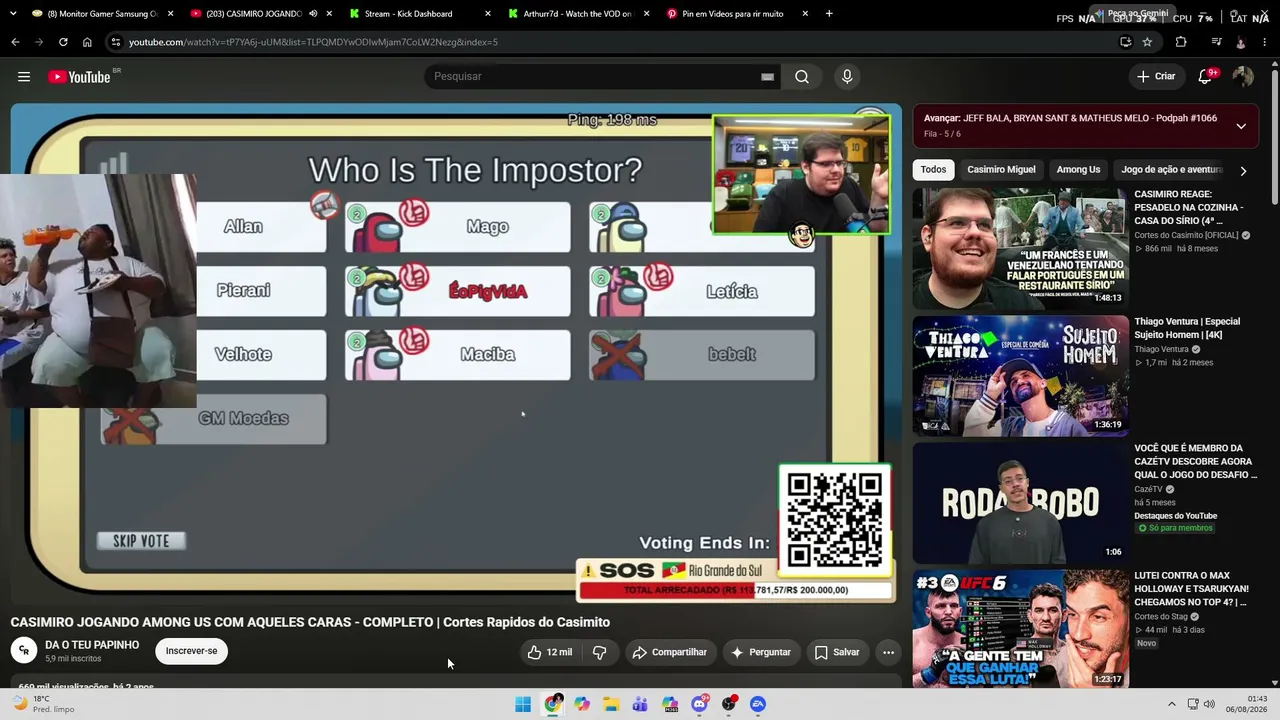Open the EA app from the taskbar
1280x720 pixels.
758,704
